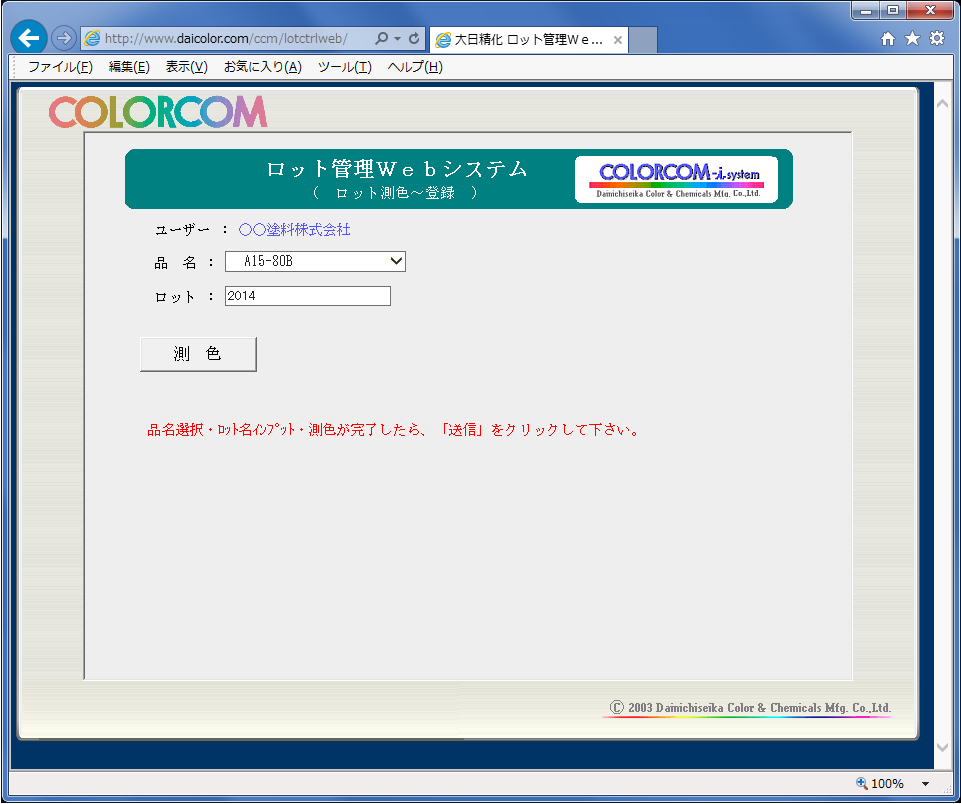Screen dimensions: 961x804
Task: Click the 2003 Dainichiseika copyright text
Action: pyautogui.click(x=750, y=708)
